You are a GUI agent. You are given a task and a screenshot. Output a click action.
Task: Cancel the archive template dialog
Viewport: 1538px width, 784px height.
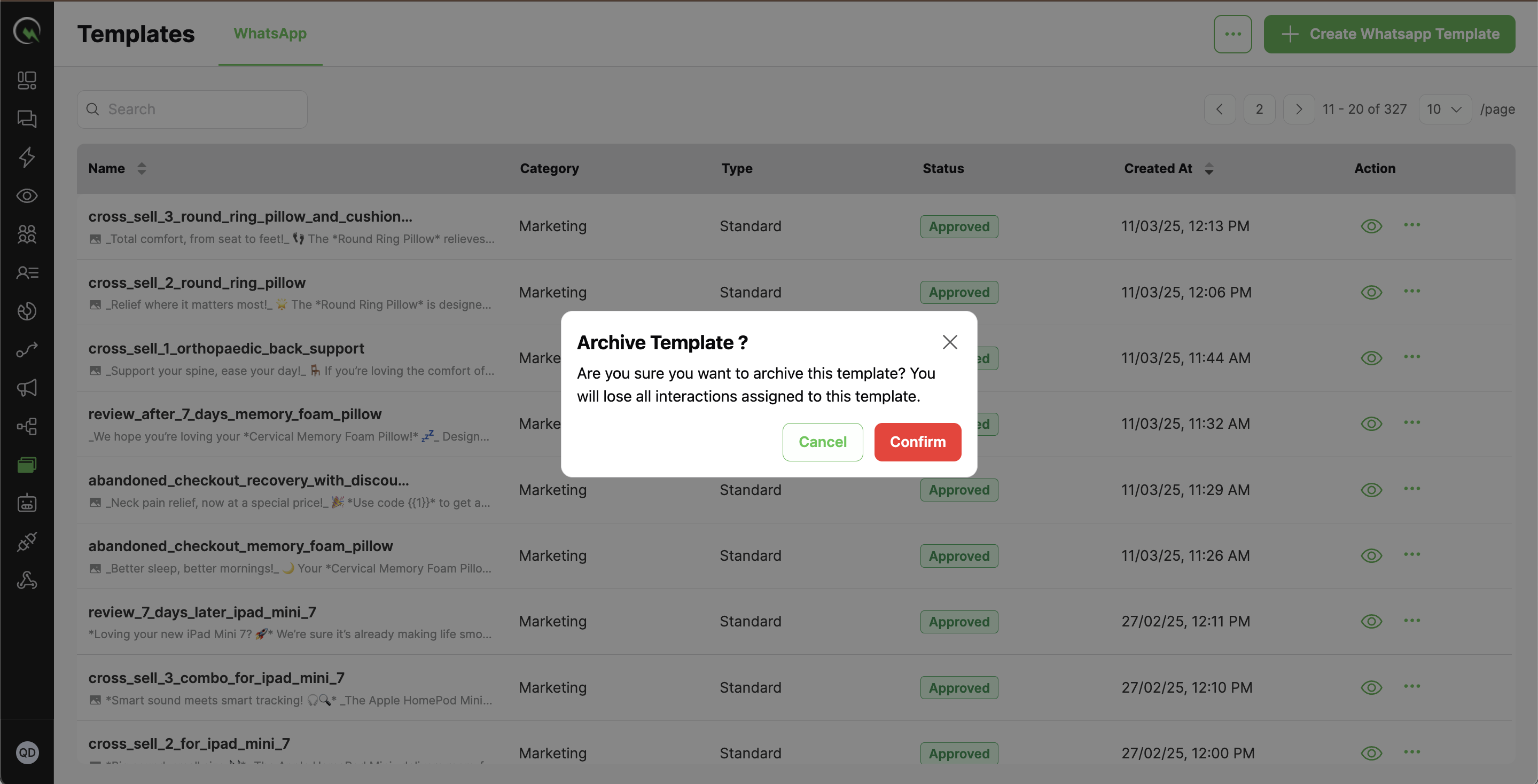[822, 442]
